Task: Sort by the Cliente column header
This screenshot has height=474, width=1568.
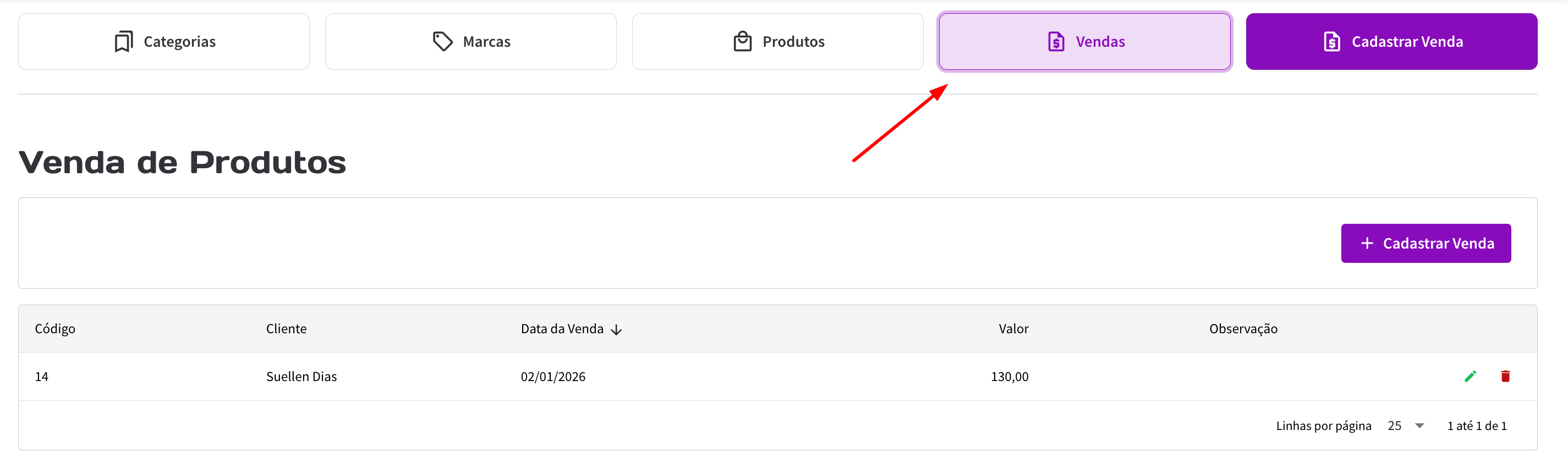Action: click(x=286, y=329)
